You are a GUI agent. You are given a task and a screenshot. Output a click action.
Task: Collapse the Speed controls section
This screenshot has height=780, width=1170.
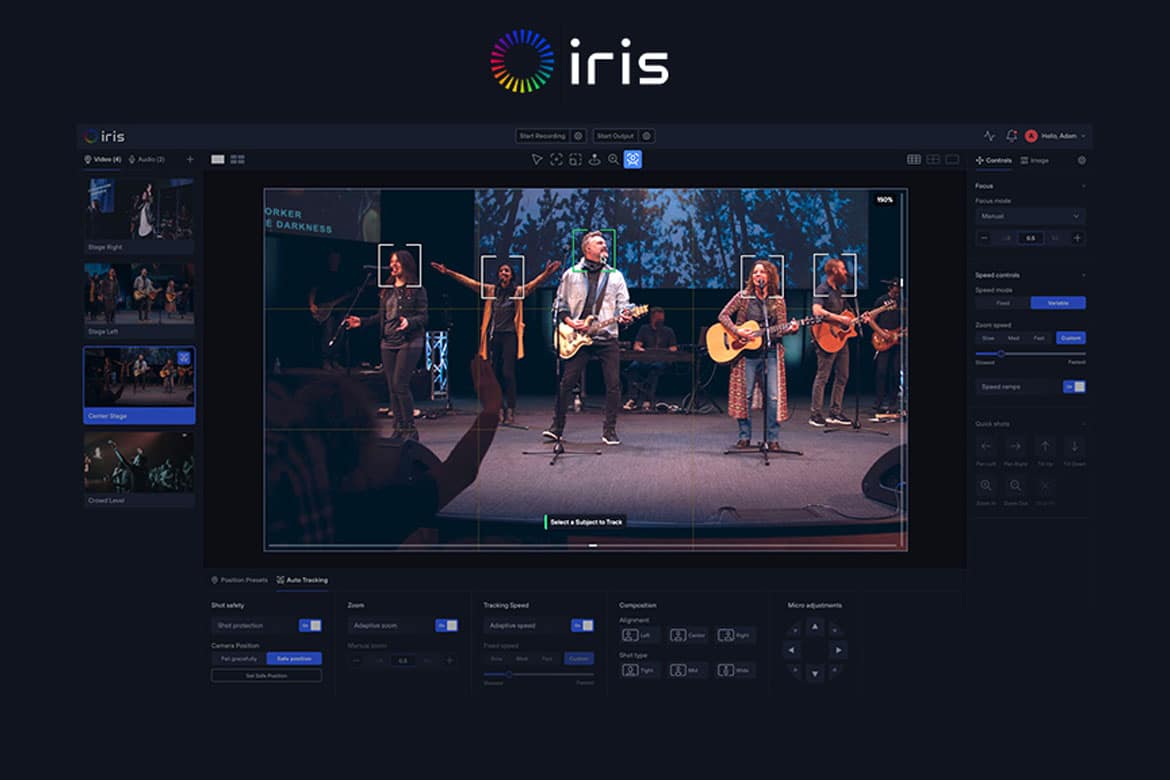click(x=1082, y=275)
